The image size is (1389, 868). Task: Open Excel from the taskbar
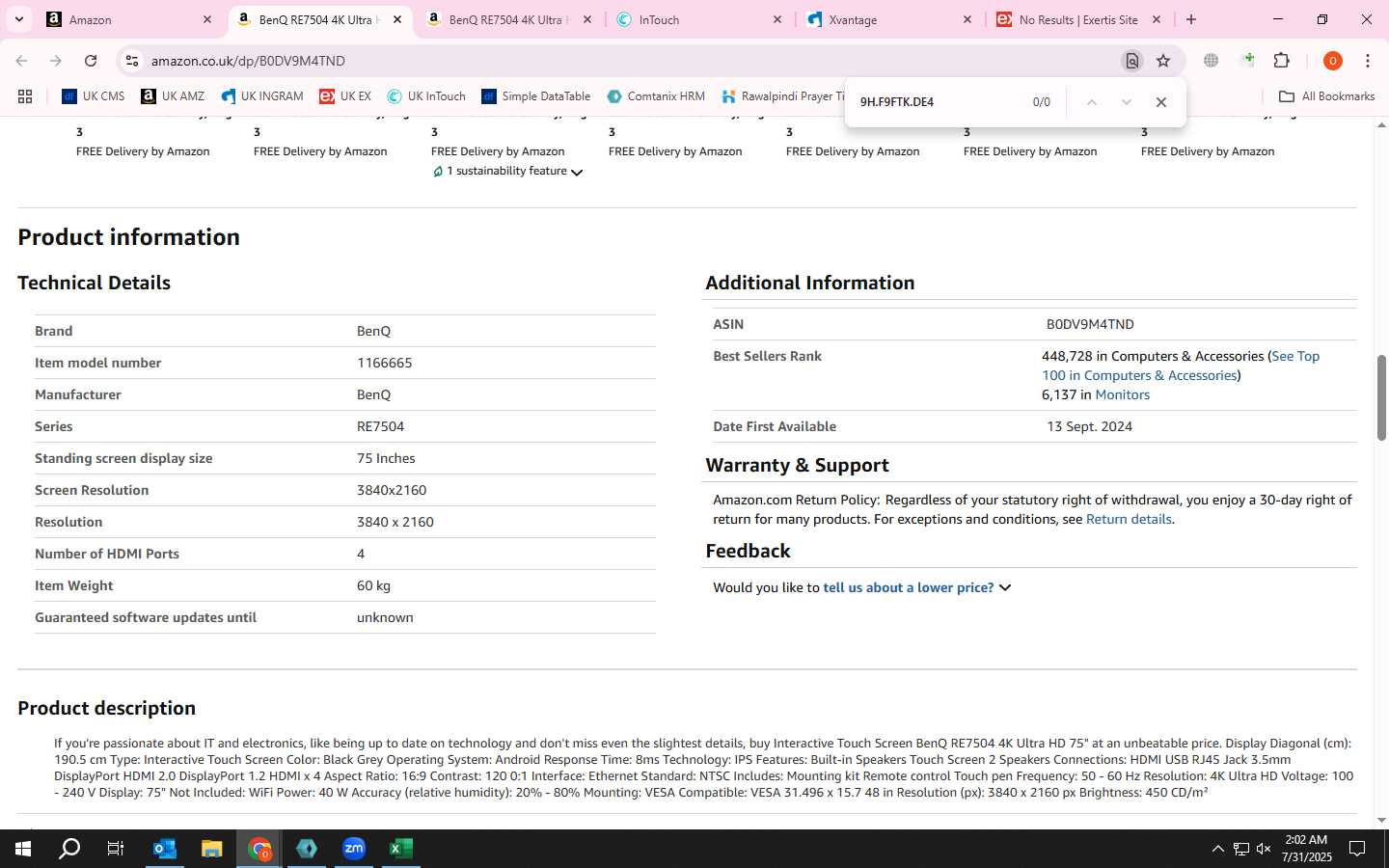point(400,849)
